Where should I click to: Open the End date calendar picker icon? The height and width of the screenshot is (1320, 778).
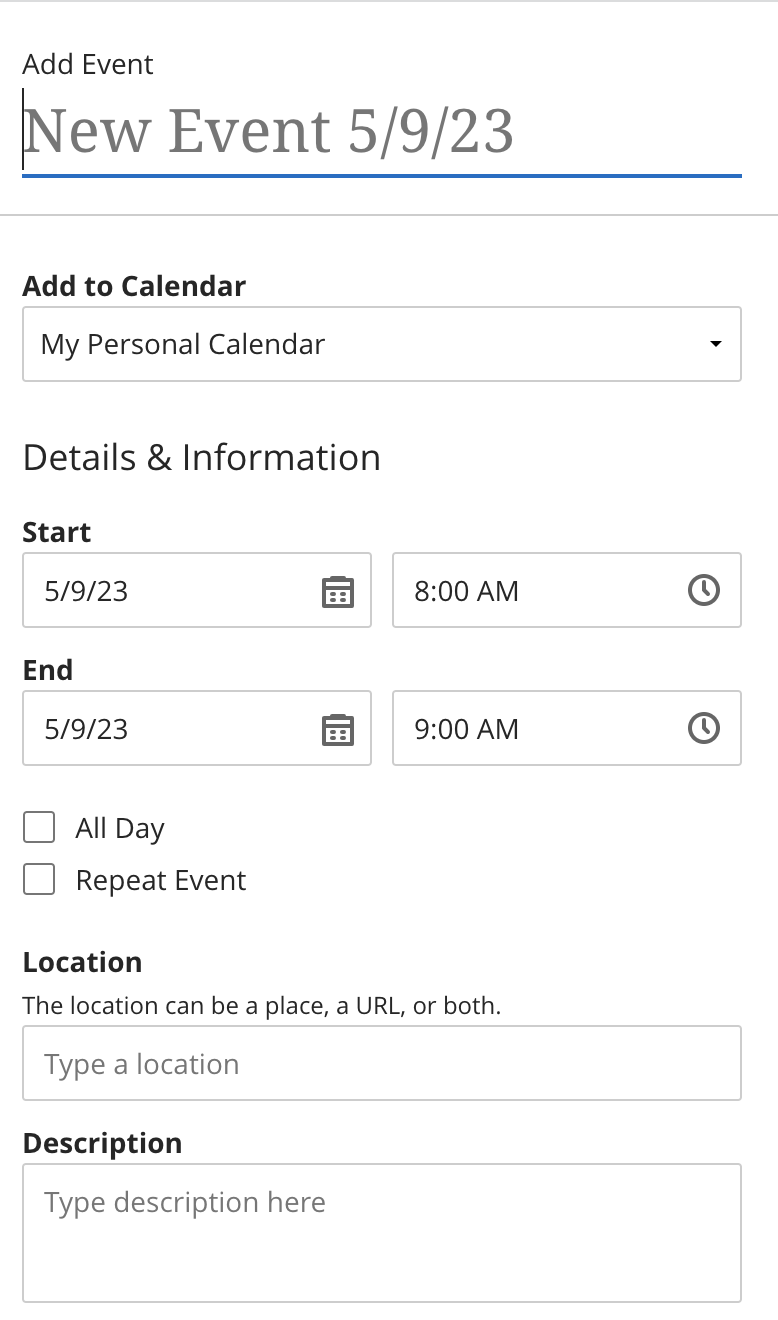point(338,729)
